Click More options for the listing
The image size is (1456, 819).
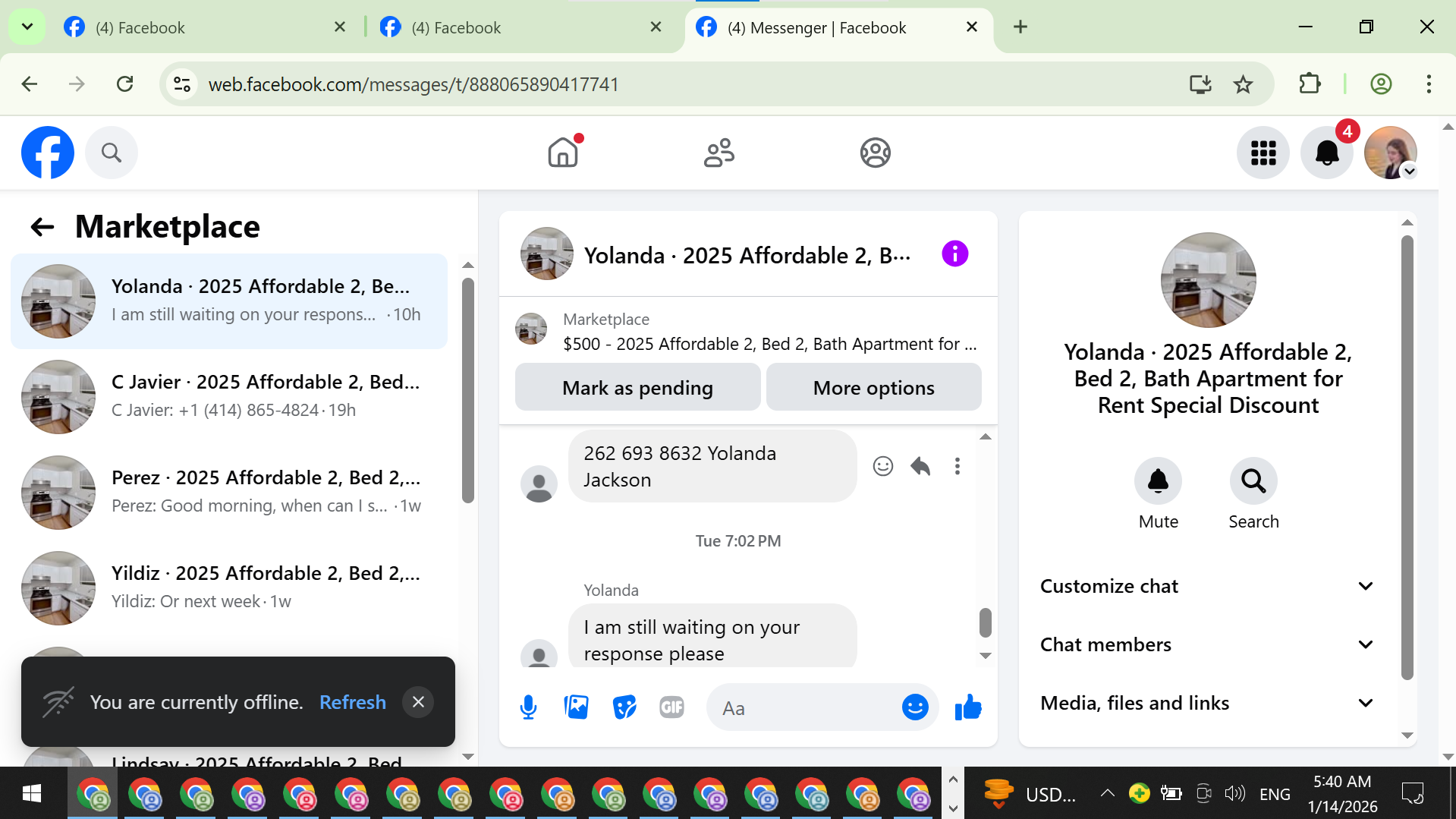coord(874,387)
